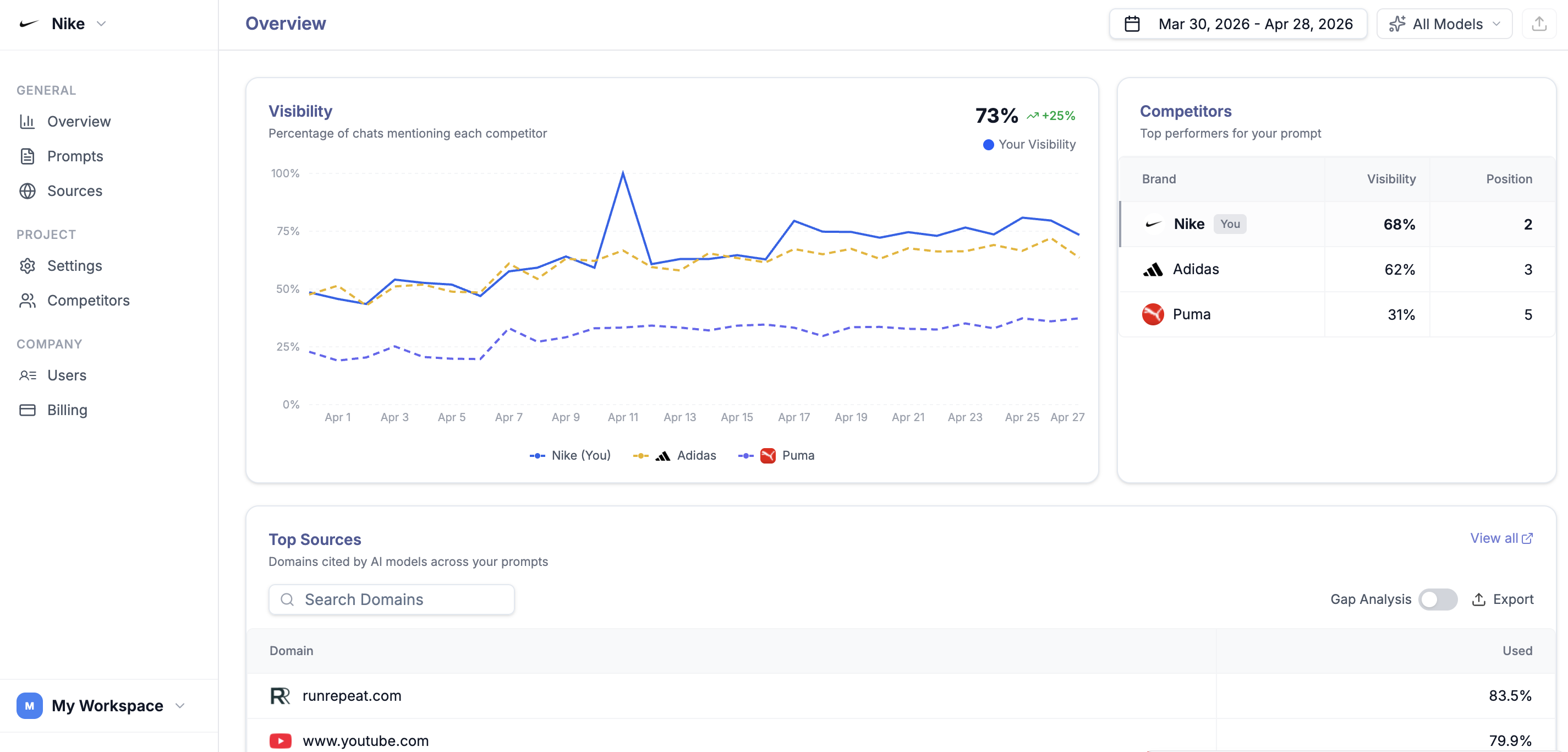Toggle Nike (You) series in chart legend

point(570,455)
